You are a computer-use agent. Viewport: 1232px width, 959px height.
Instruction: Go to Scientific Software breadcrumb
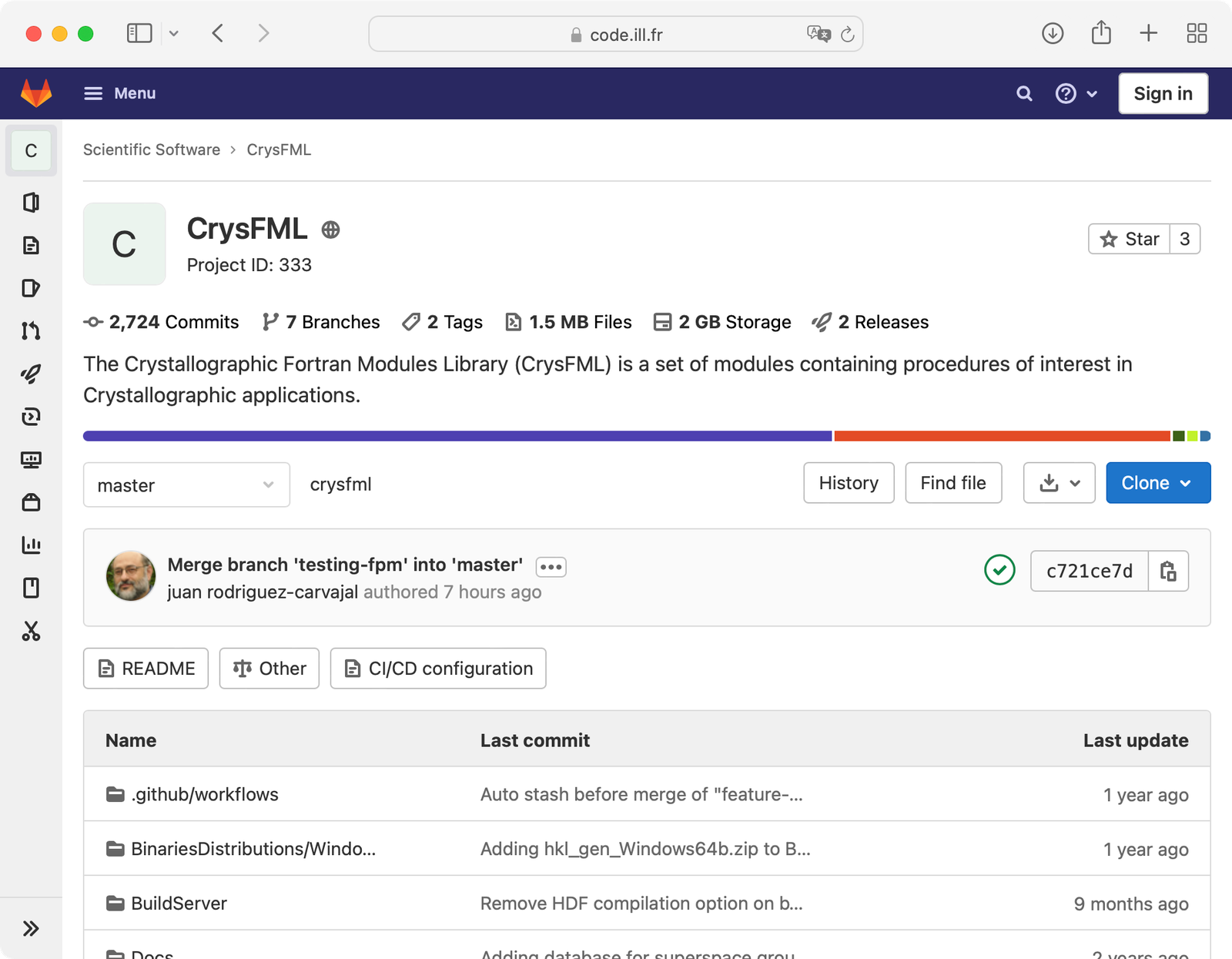click(152, 149)
